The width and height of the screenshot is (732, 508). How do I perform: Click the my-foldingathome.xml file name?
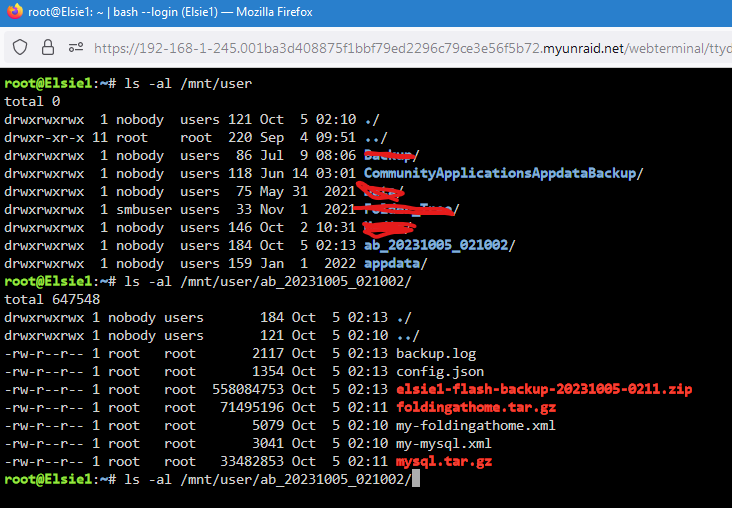pos(476,425)
